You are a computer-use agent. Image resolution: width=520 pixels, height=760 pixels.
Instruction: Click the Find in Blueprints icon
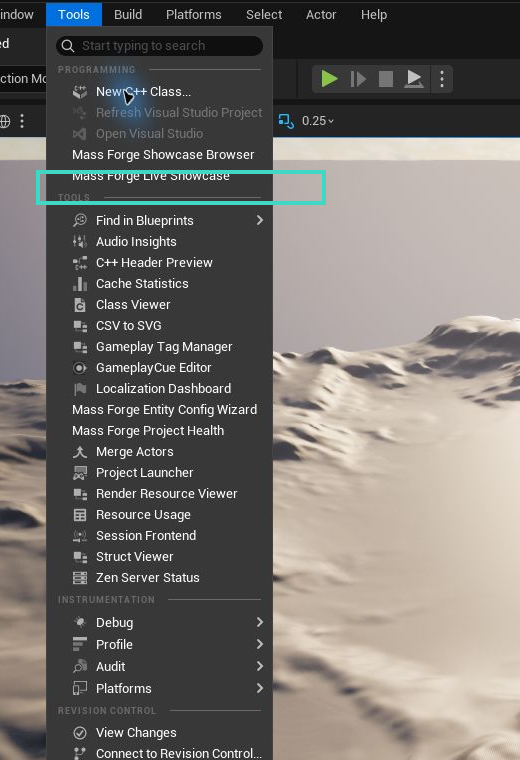point(79,221)
